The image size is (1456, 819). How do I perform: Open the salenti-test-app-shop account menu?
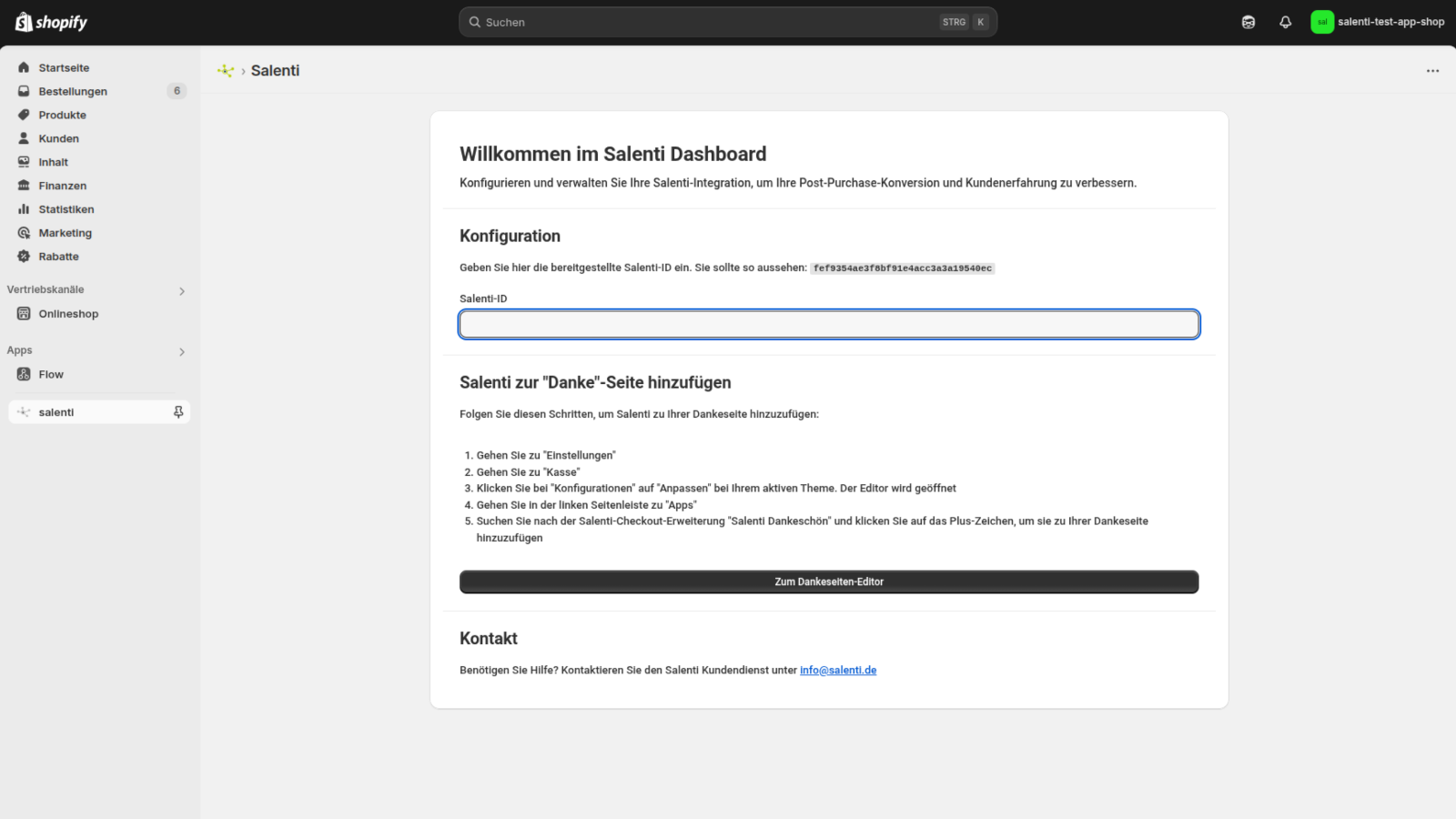click(1378, 22)
